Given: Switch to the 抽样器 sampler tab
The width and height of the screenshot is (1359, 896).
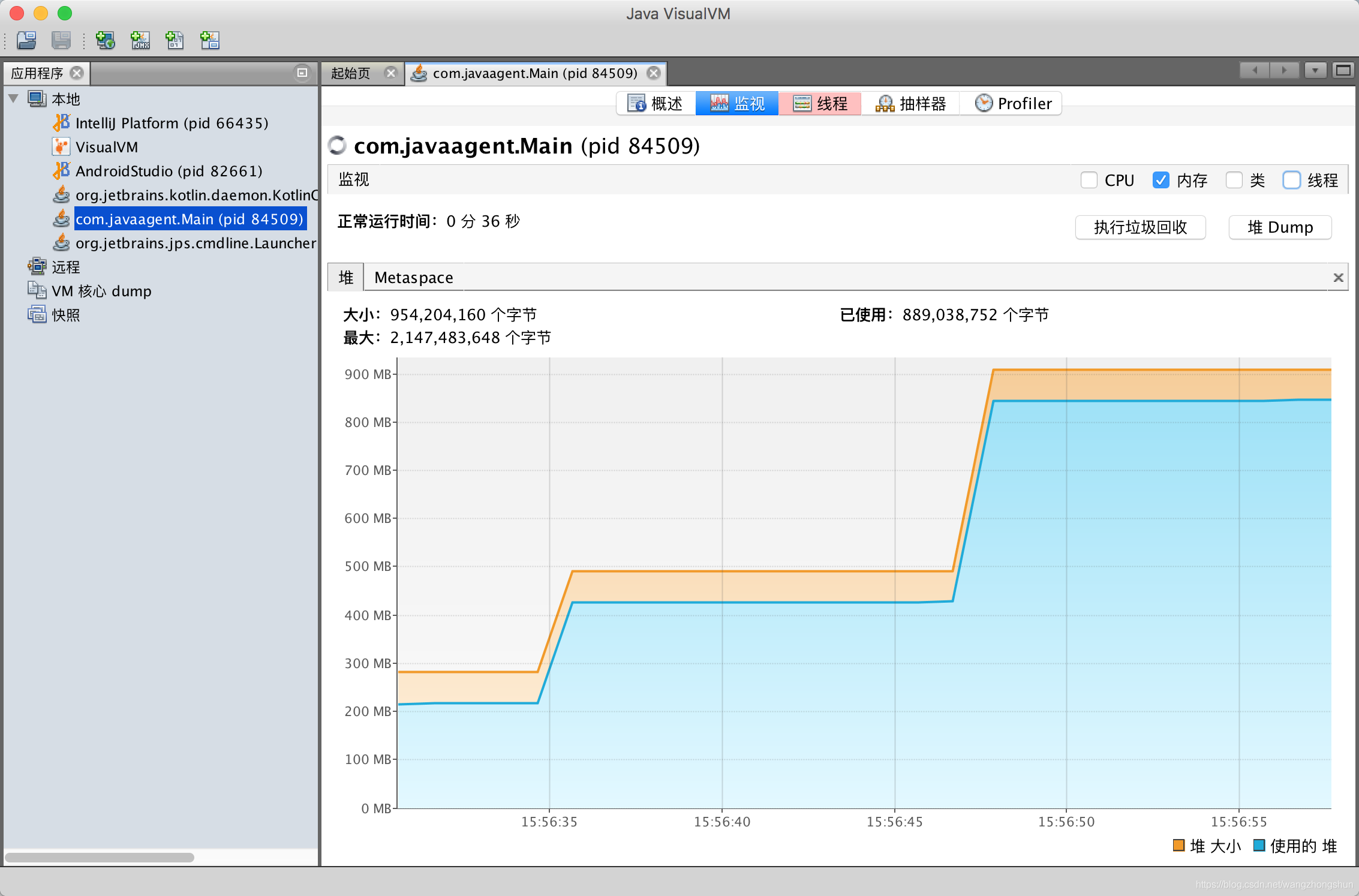Looking at the screenshot, I should click(x=910, y=103).
